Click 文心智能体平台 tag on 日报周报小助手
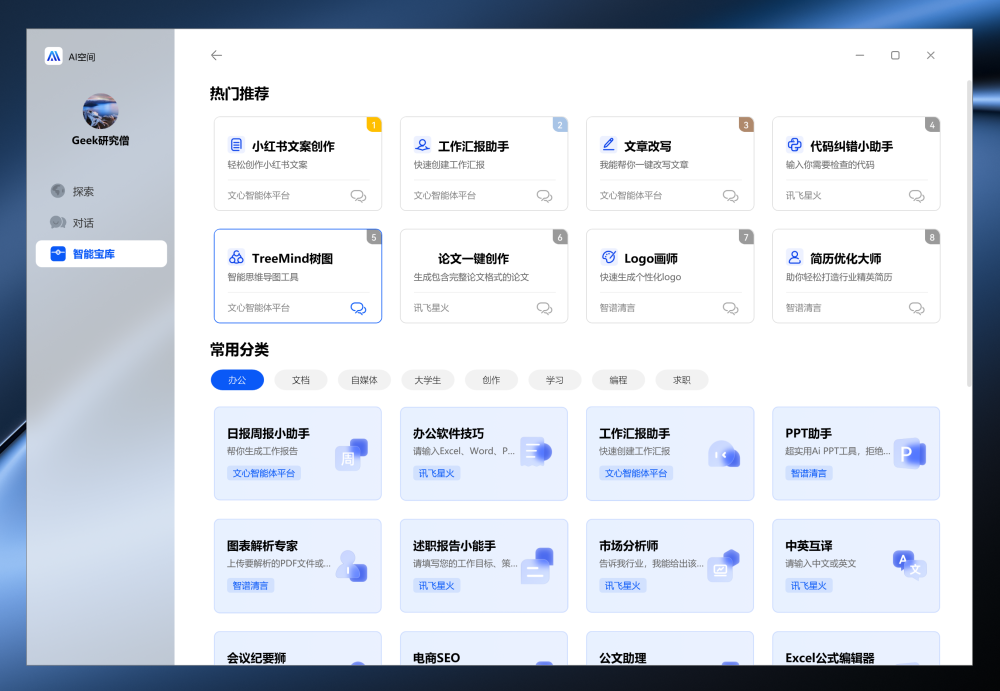Viewport: 1000px width, 691px height. [263, 473]
